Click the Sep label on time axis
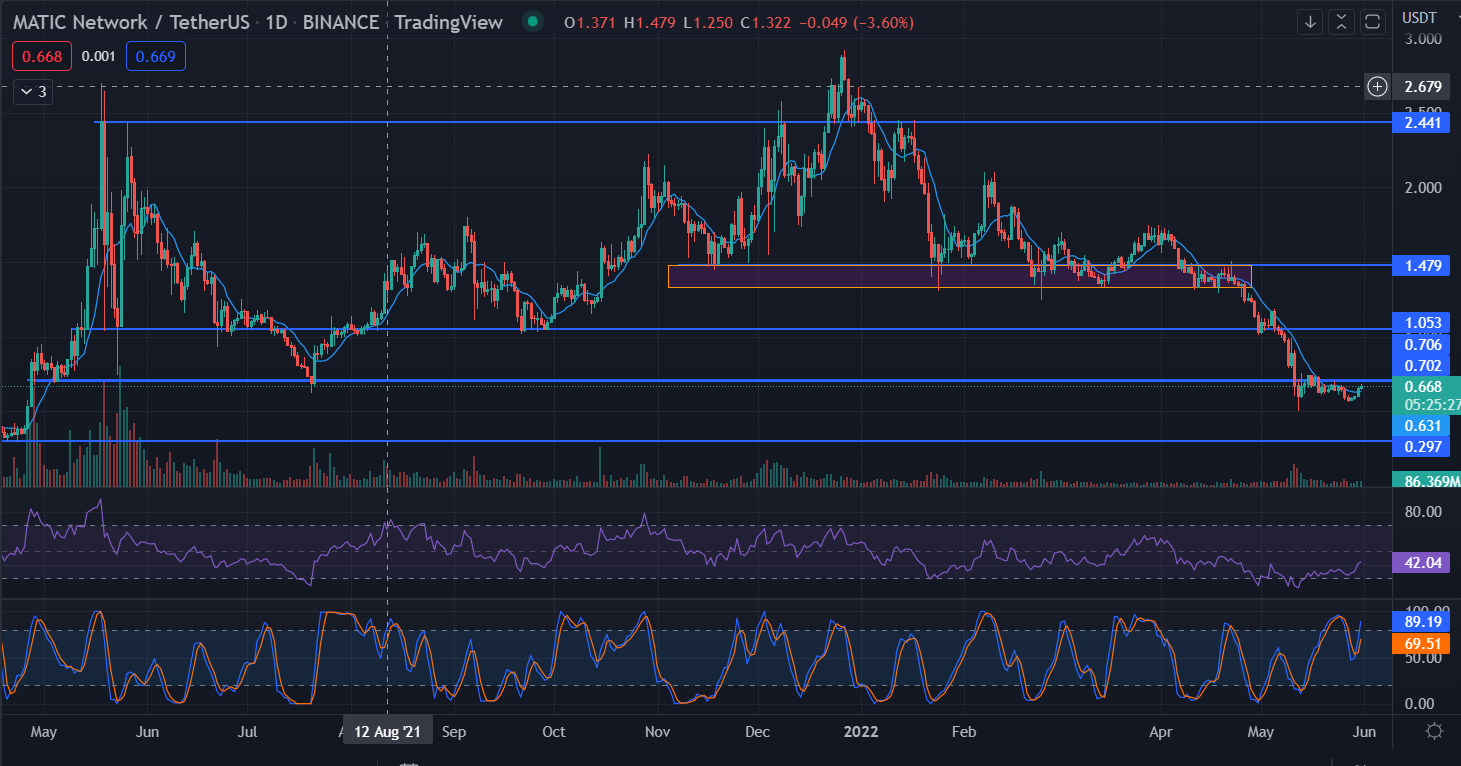The height and width of the screenshot is (766, 1461). [x=454, y=731]
